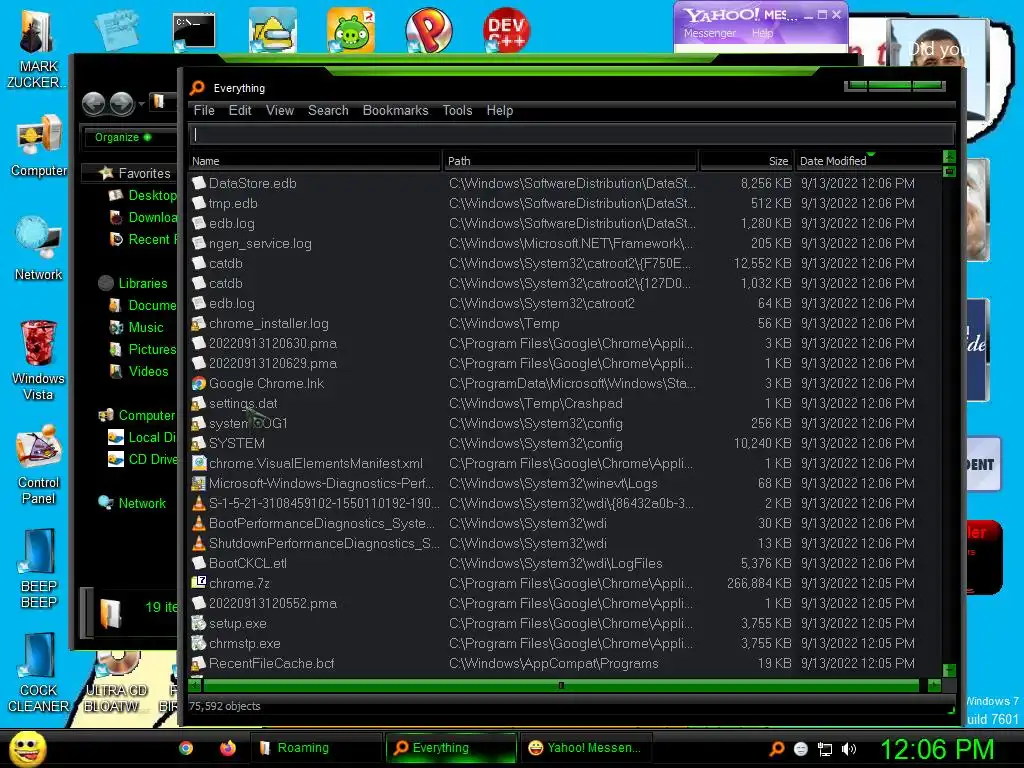The image size is (1024, 768).
Task: Open DEV C++ desktop shortcut
Action: tap(506, 30)
